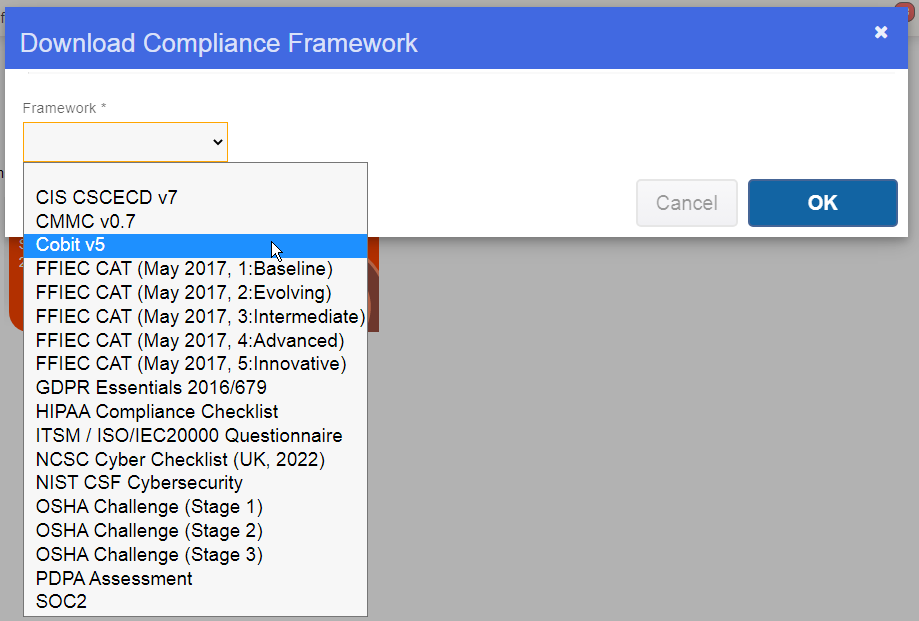Choose HIPAA Compliance Checklist
The width and height of the screenshot is (919, 621).
195,412
